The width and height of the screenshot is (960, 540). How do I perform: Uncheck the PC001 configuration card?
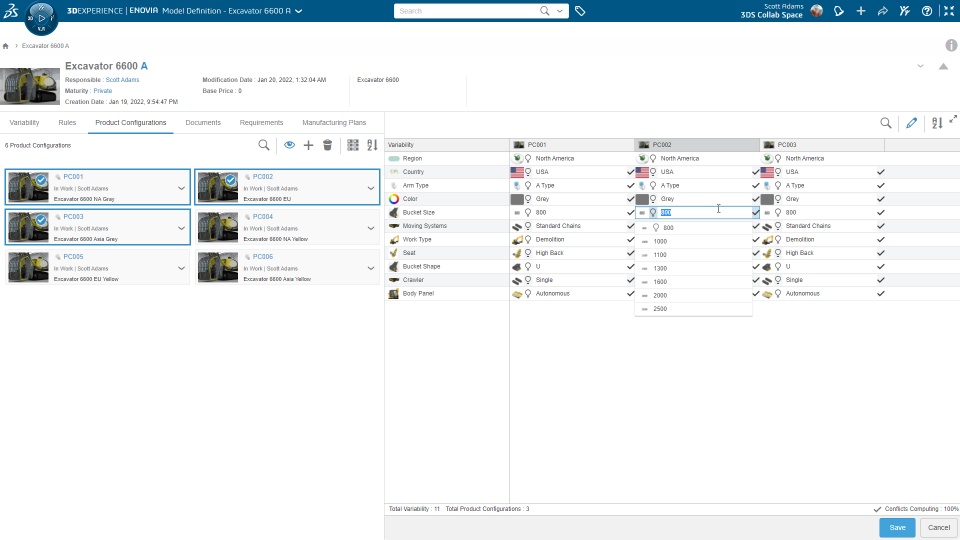click(x=41, y=181)
